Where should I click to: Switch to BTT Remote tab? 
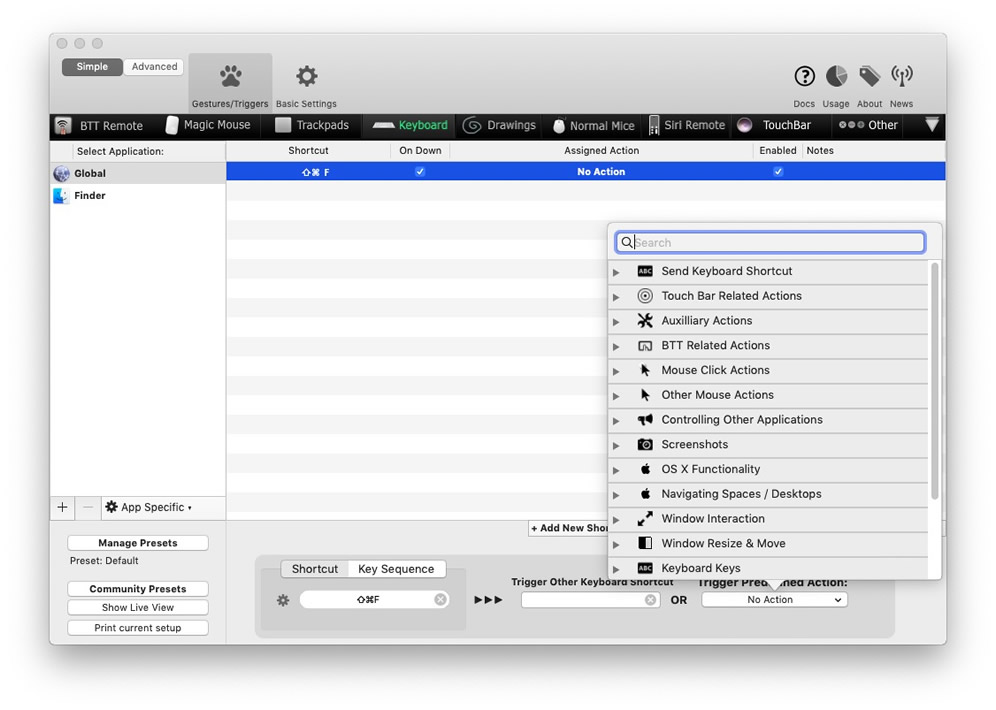[x=100, y=126]
